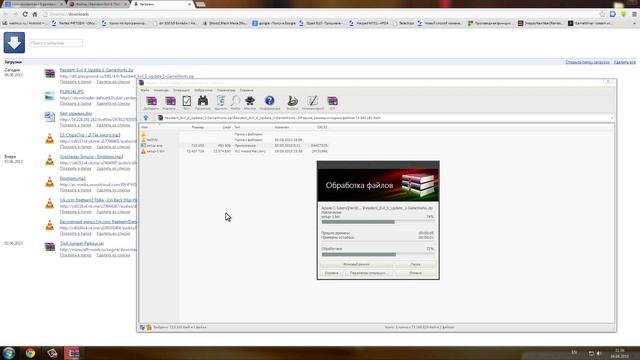Click the Просмотр binoculars toolbar icon

coord(203,101)
